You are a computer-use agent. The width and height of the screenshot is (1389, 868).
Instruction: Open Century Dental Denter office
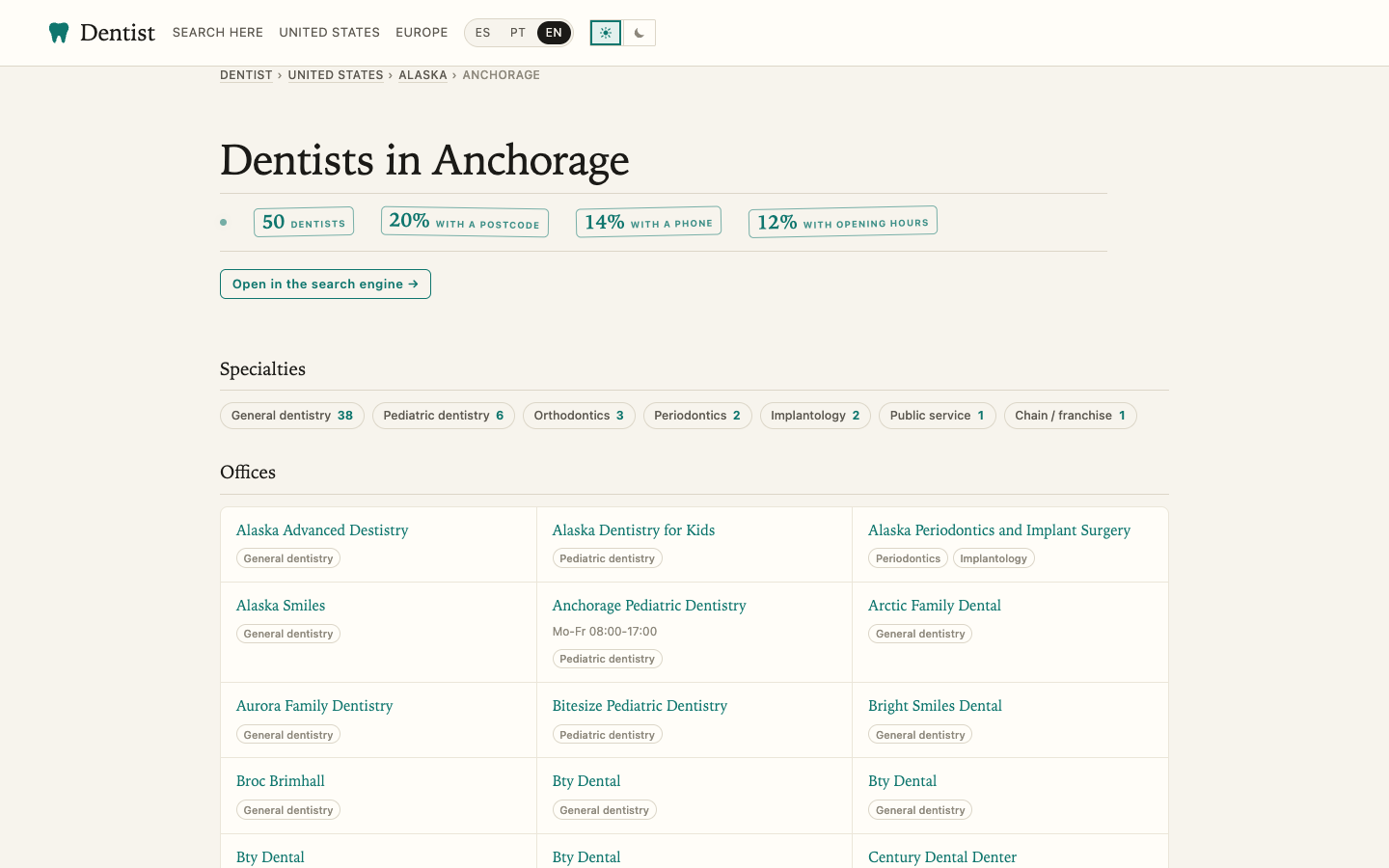tap(942, 857)
